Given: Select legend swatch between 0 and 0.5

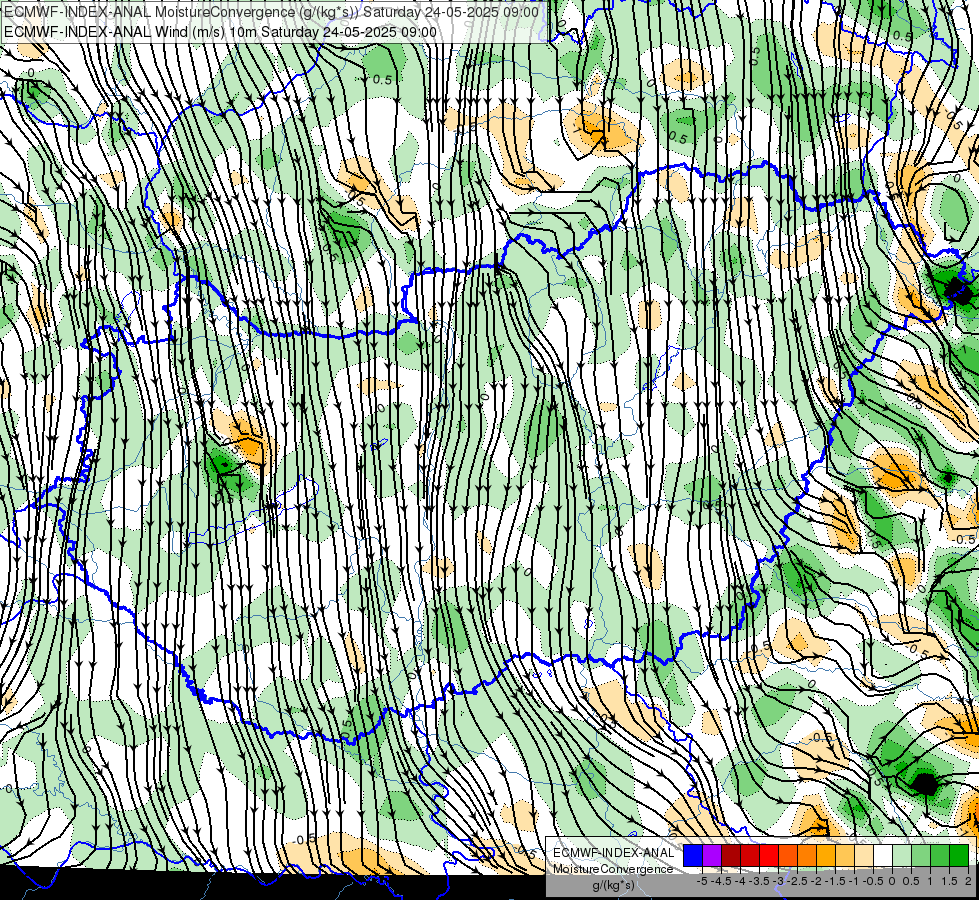Looking at the screenshot, I should (902, 856).
